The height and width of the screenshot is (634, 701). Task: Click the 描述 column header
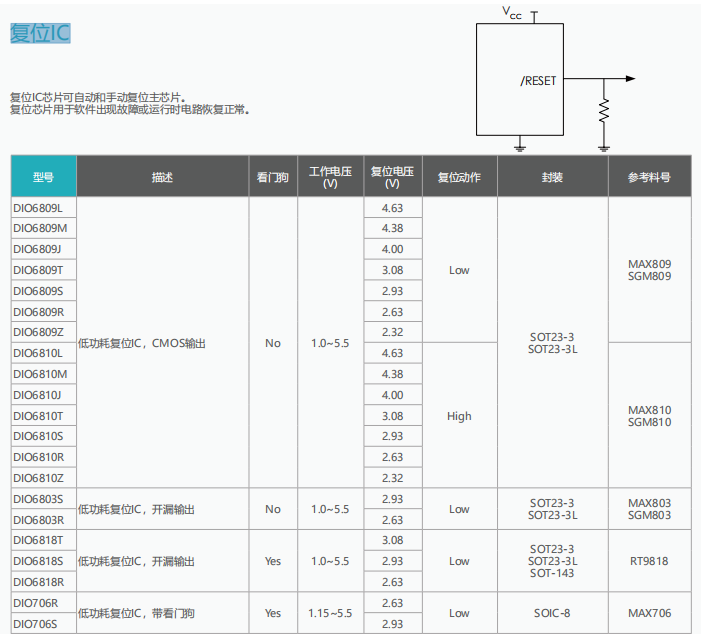point(162,177)
